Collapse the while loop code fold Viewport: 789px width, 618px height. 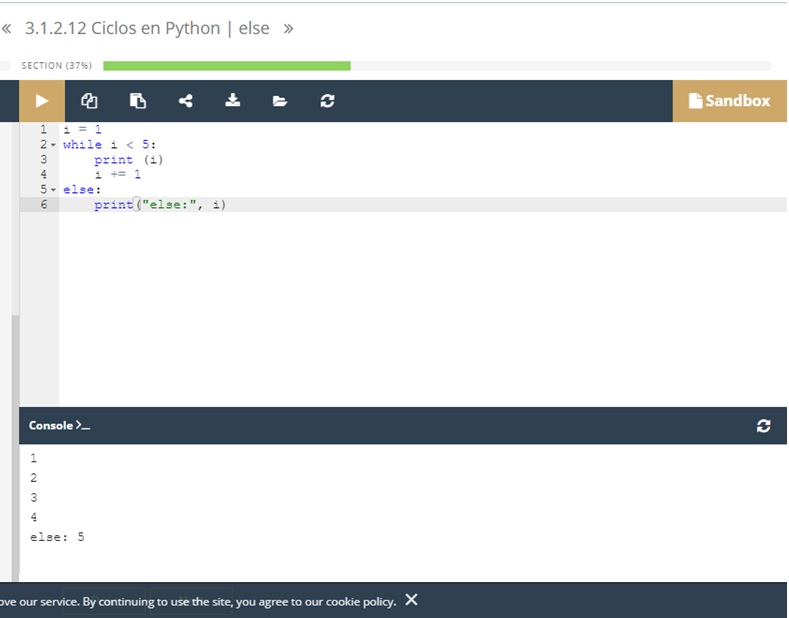54,145
